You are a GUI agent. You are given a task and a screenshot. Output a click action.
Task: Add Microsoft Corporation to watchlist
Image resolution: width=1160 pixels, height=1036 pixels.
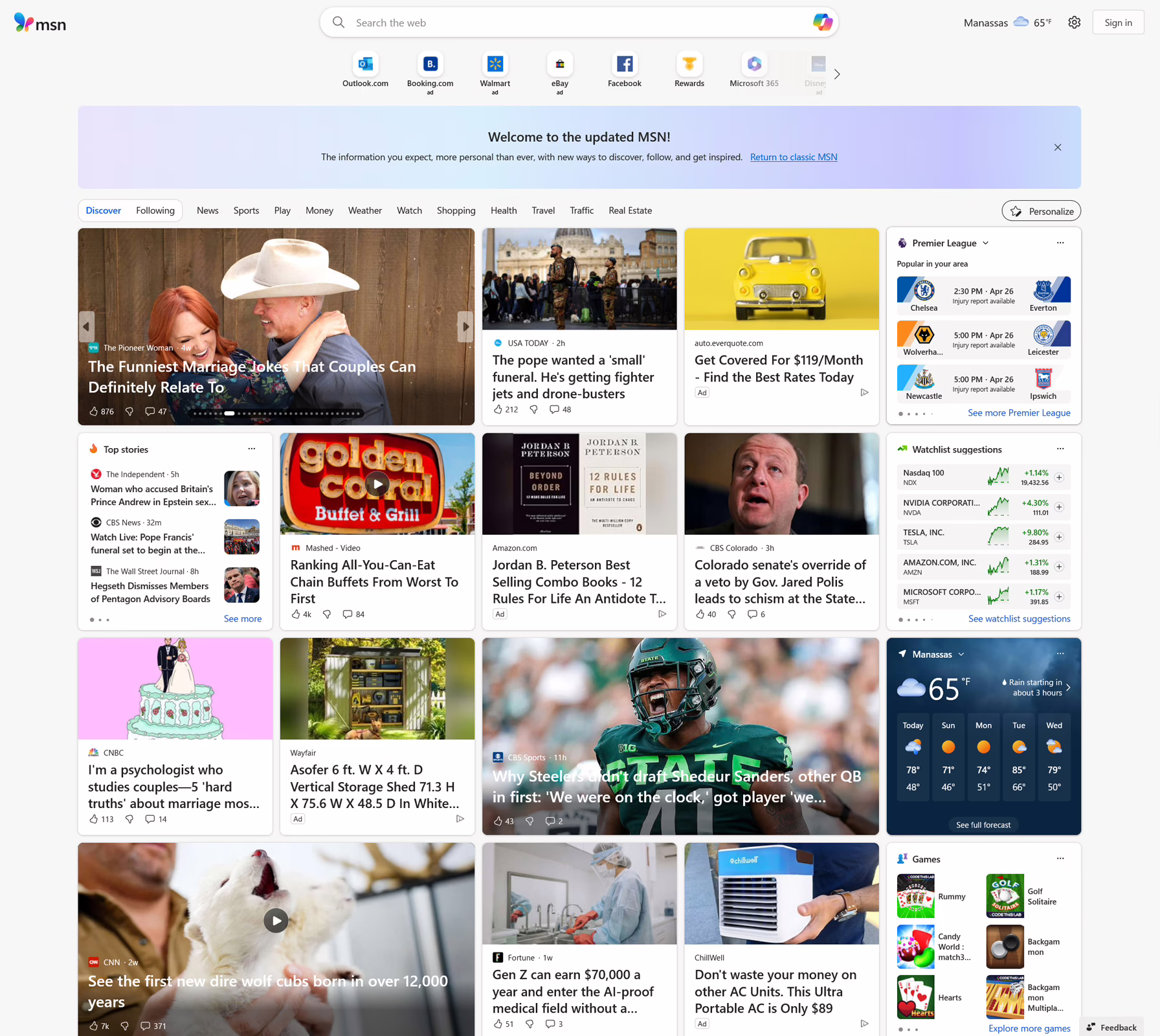pos(1059,597)
